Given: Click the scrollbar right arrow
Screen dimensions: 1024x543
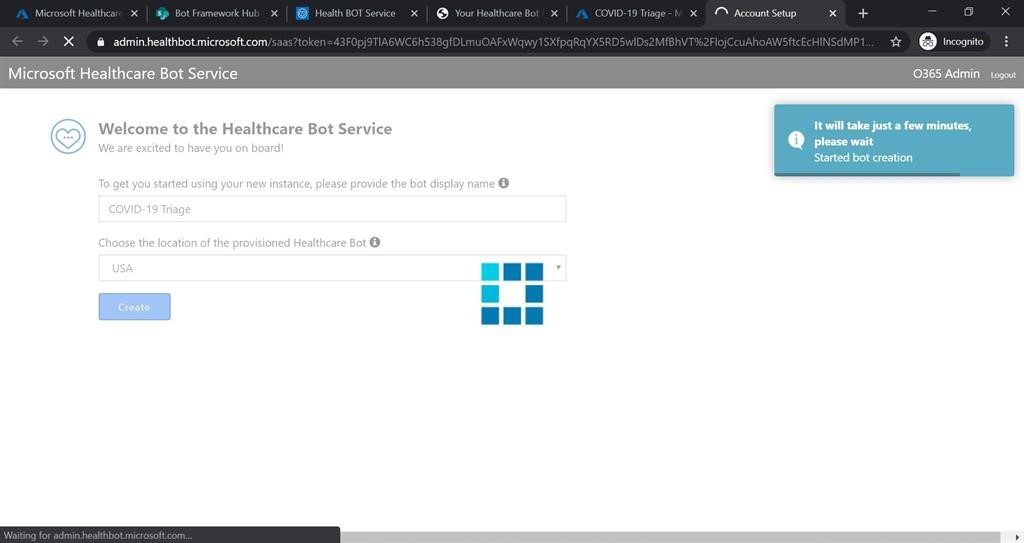Looking at the screenshot, I should coord(1017,537).
